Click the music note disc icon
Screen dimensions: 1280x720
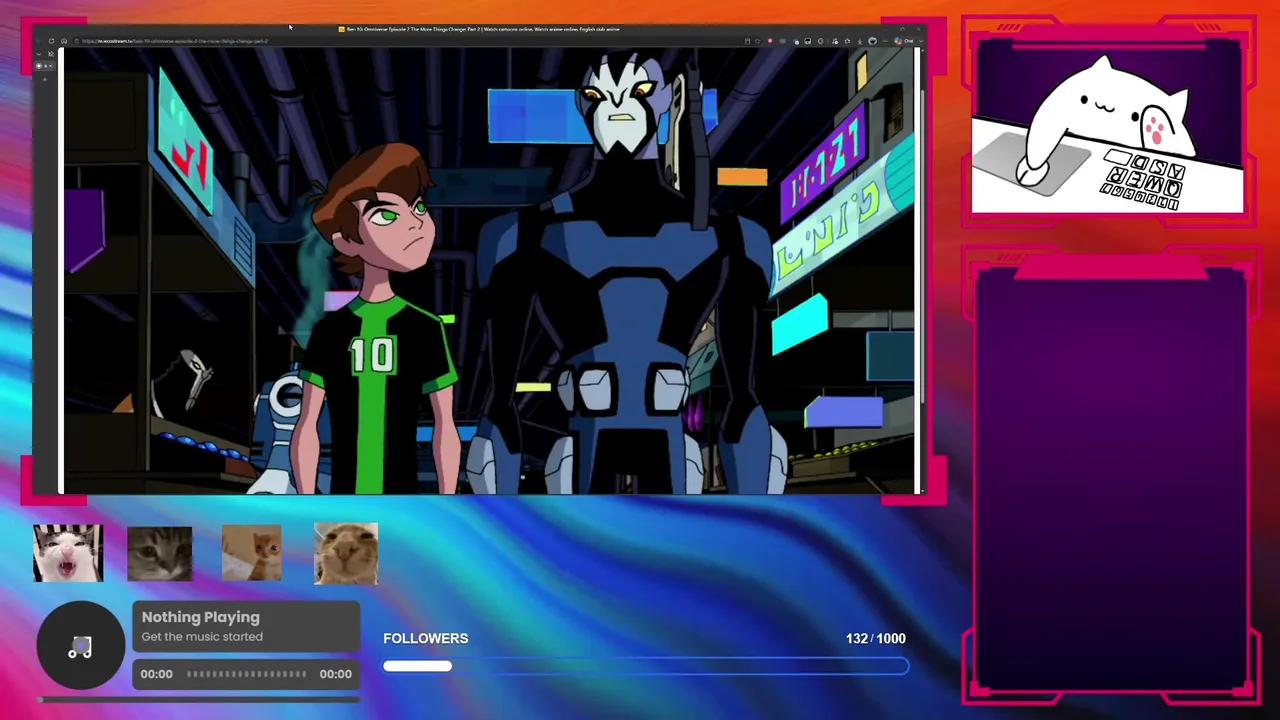[81, 647]
